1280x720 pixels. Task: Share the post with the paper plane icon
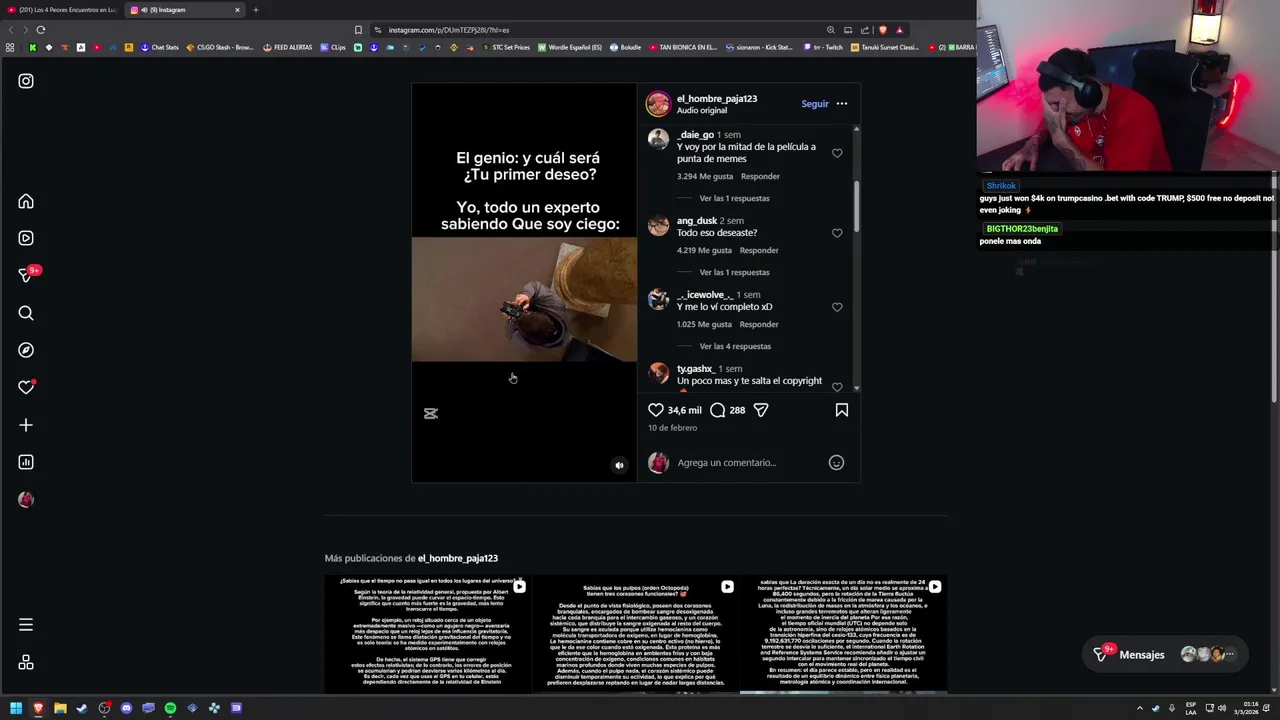click(x=761, y=410)
